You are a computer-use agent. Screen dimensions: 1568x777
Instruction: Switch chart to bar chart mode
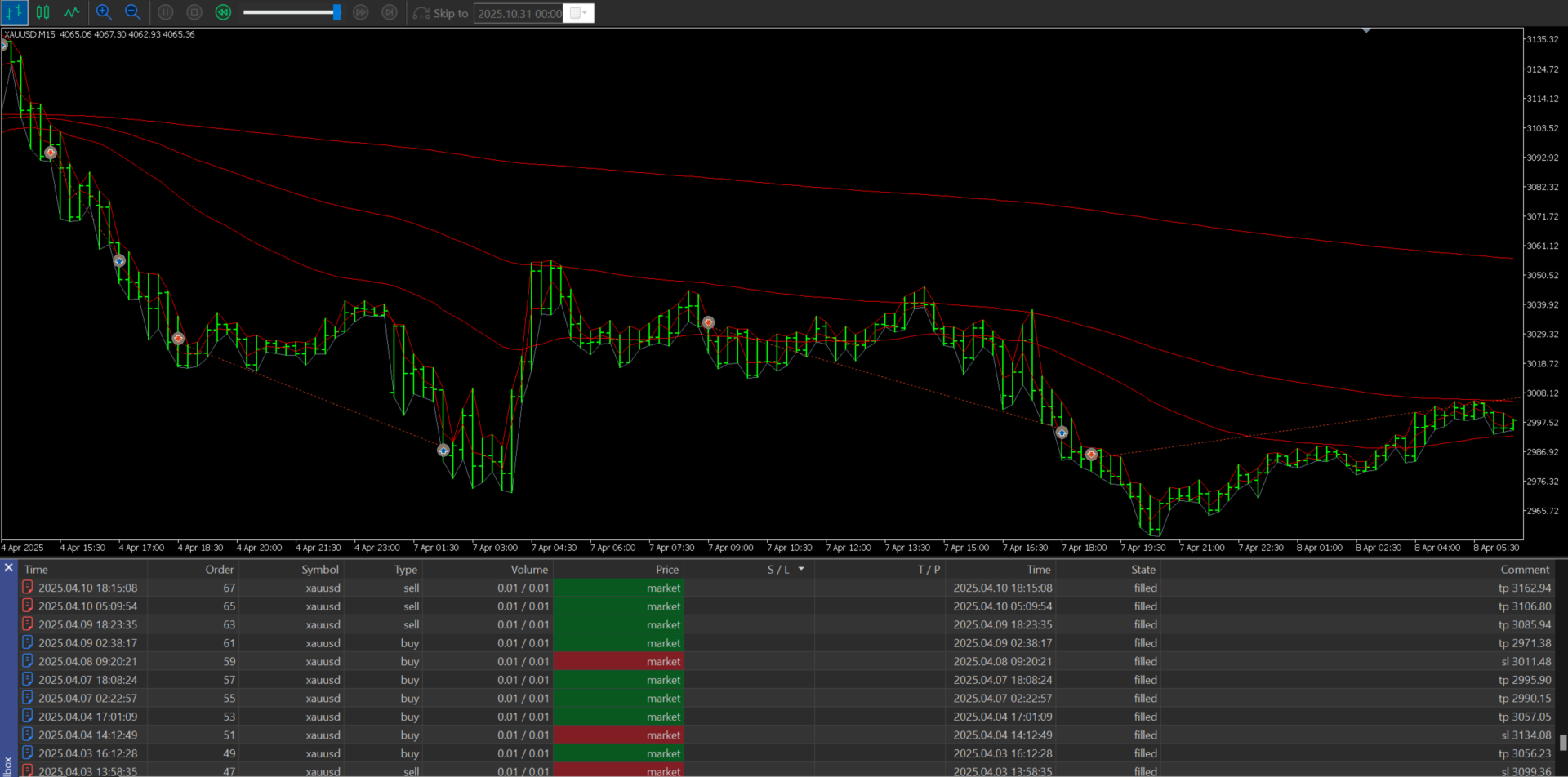coord(15,12)
